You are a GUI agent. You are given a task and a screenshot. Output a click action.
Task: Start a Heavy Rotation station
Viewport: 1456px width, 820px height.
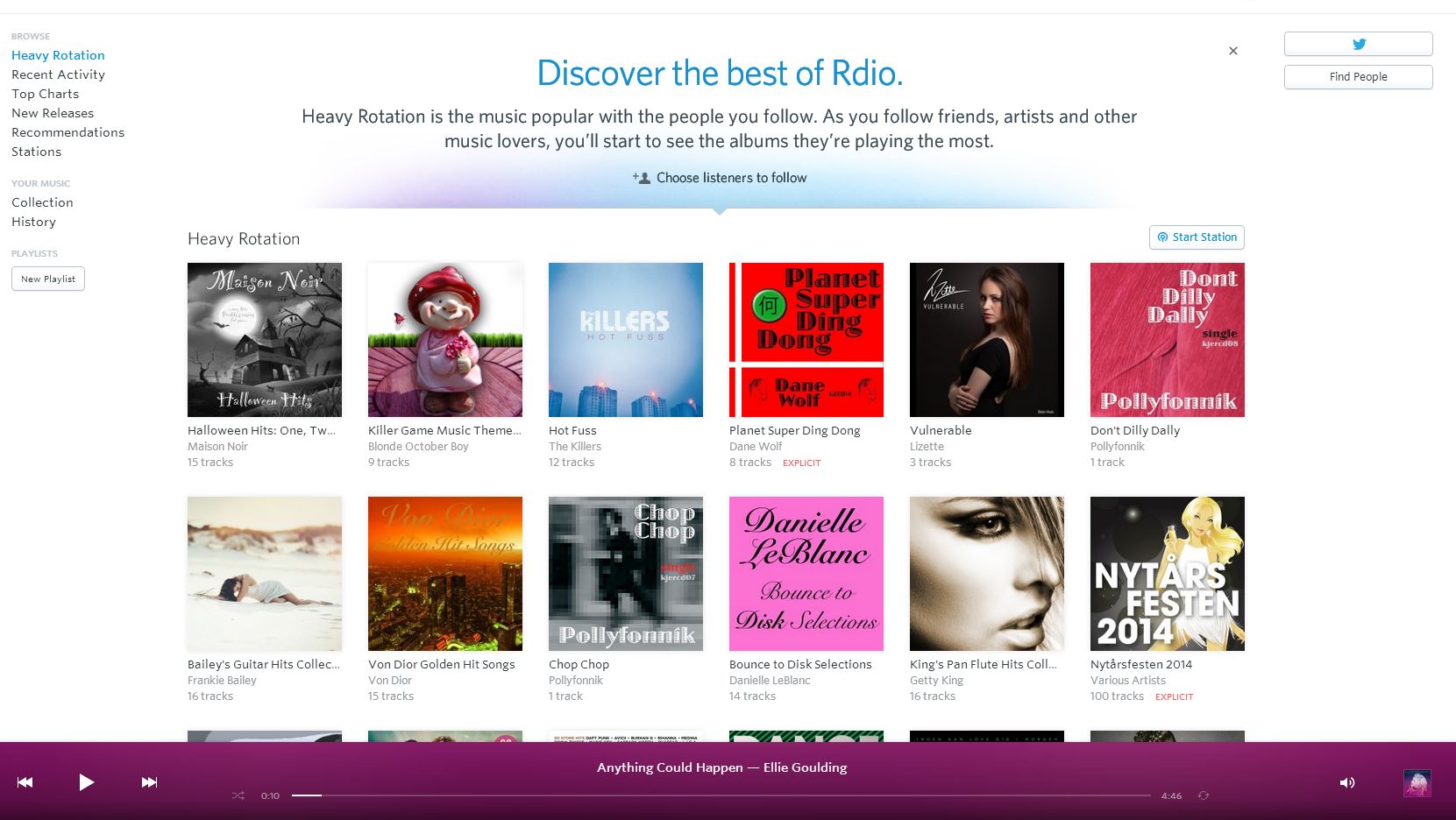1197,237
